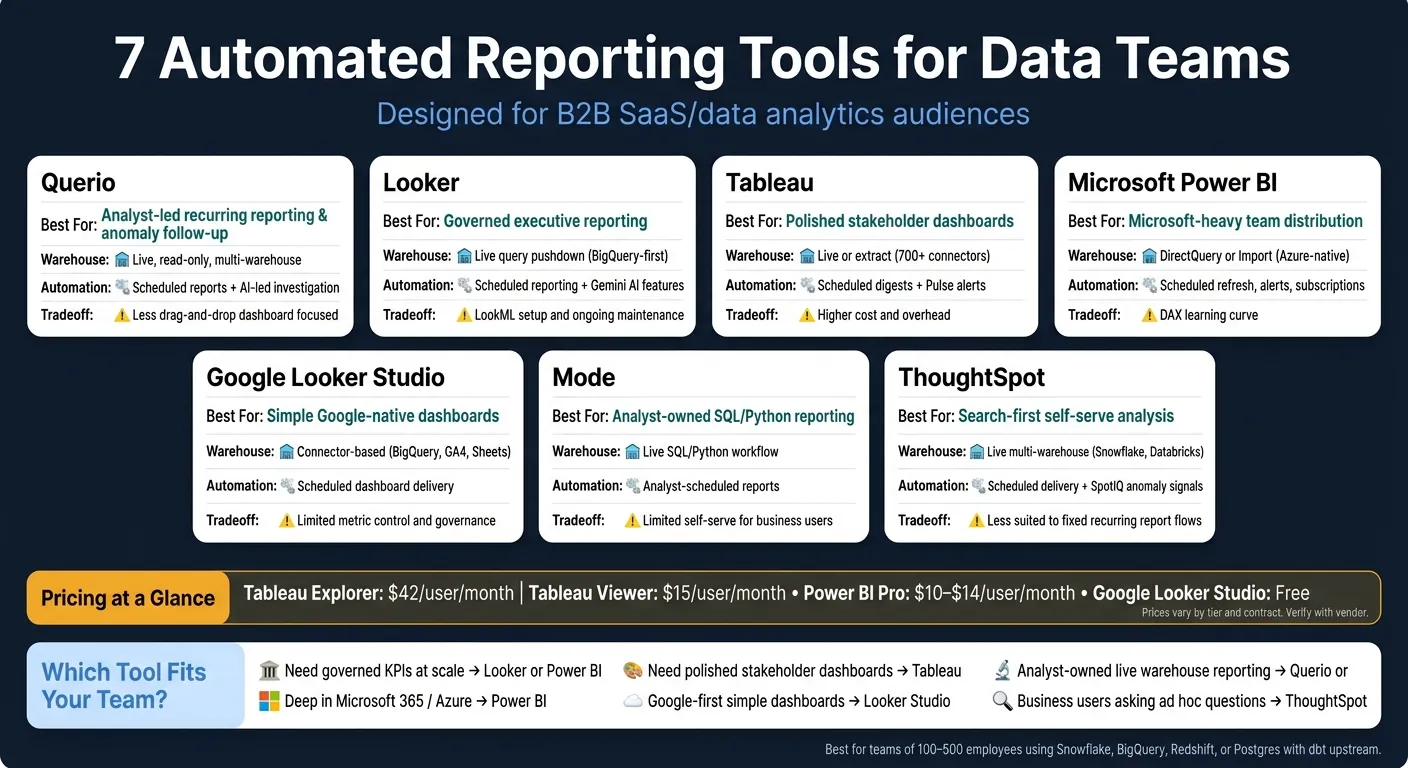Click the warehouse icon in the Looker card
1408x768 pixels.
coord(465,256)
